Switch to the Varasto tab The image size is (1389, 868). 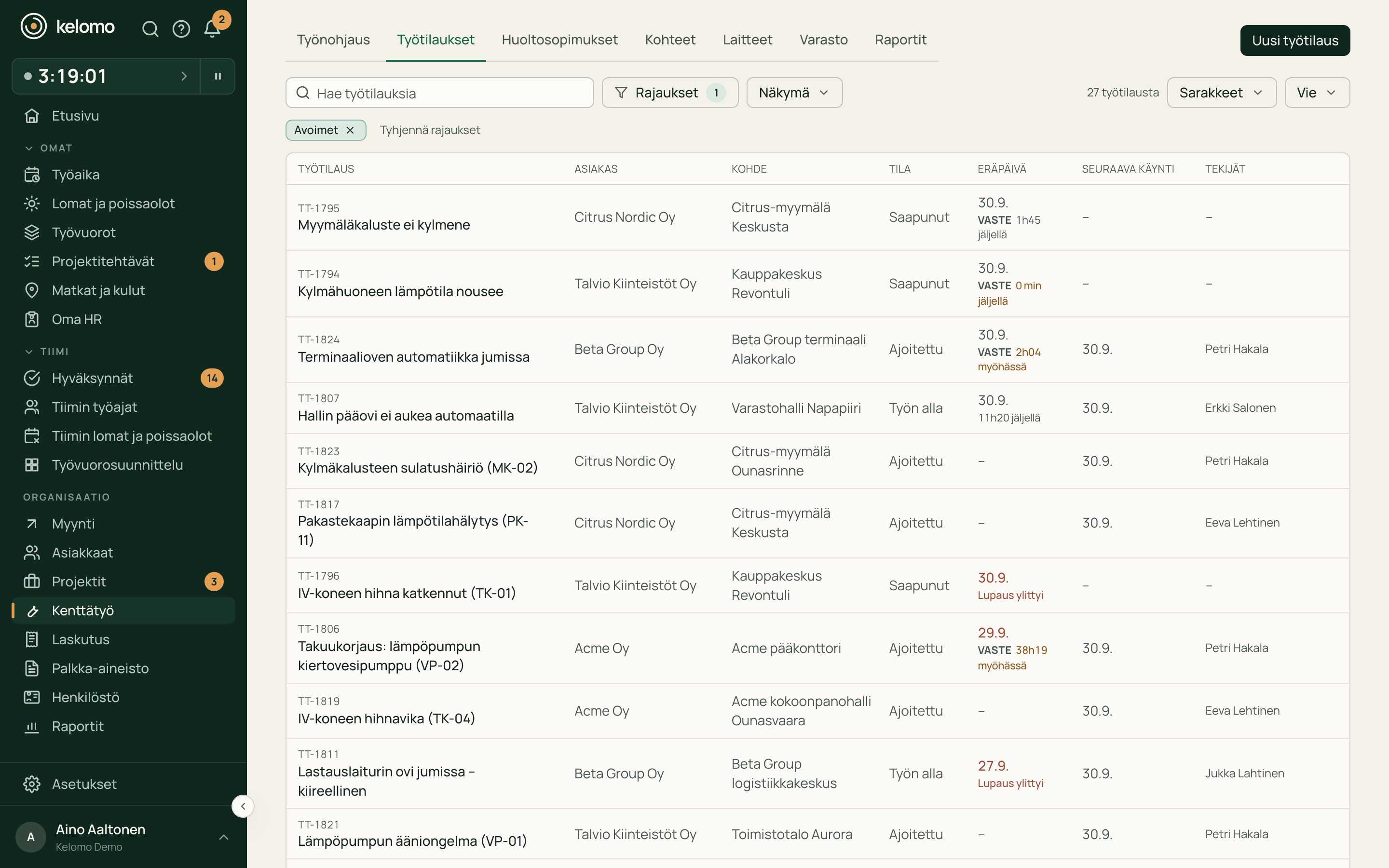(823, 40)
